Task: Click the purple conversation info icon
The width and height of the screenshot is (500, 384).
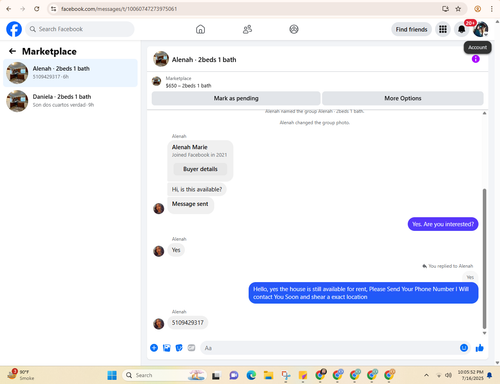Action: point(476,59)
